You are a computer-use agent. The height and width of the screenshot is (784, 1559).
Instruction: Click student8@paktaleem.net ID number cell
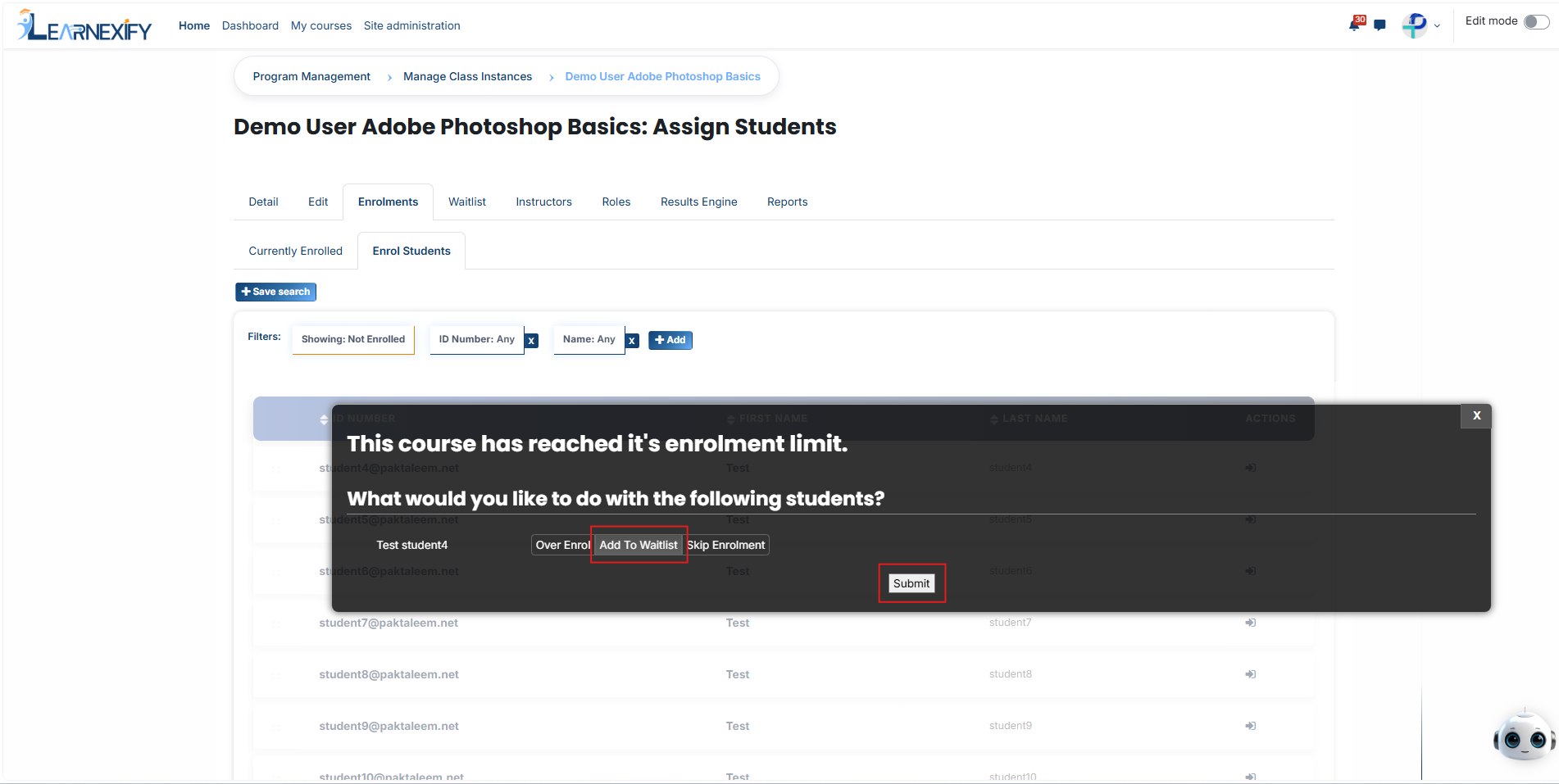coord(389,674)
